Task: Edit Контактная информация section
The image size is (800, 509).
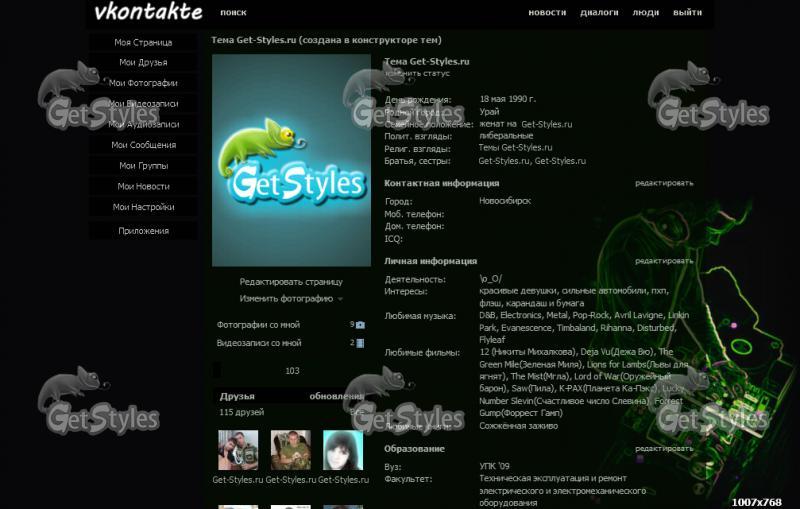Action: point(664,183)
